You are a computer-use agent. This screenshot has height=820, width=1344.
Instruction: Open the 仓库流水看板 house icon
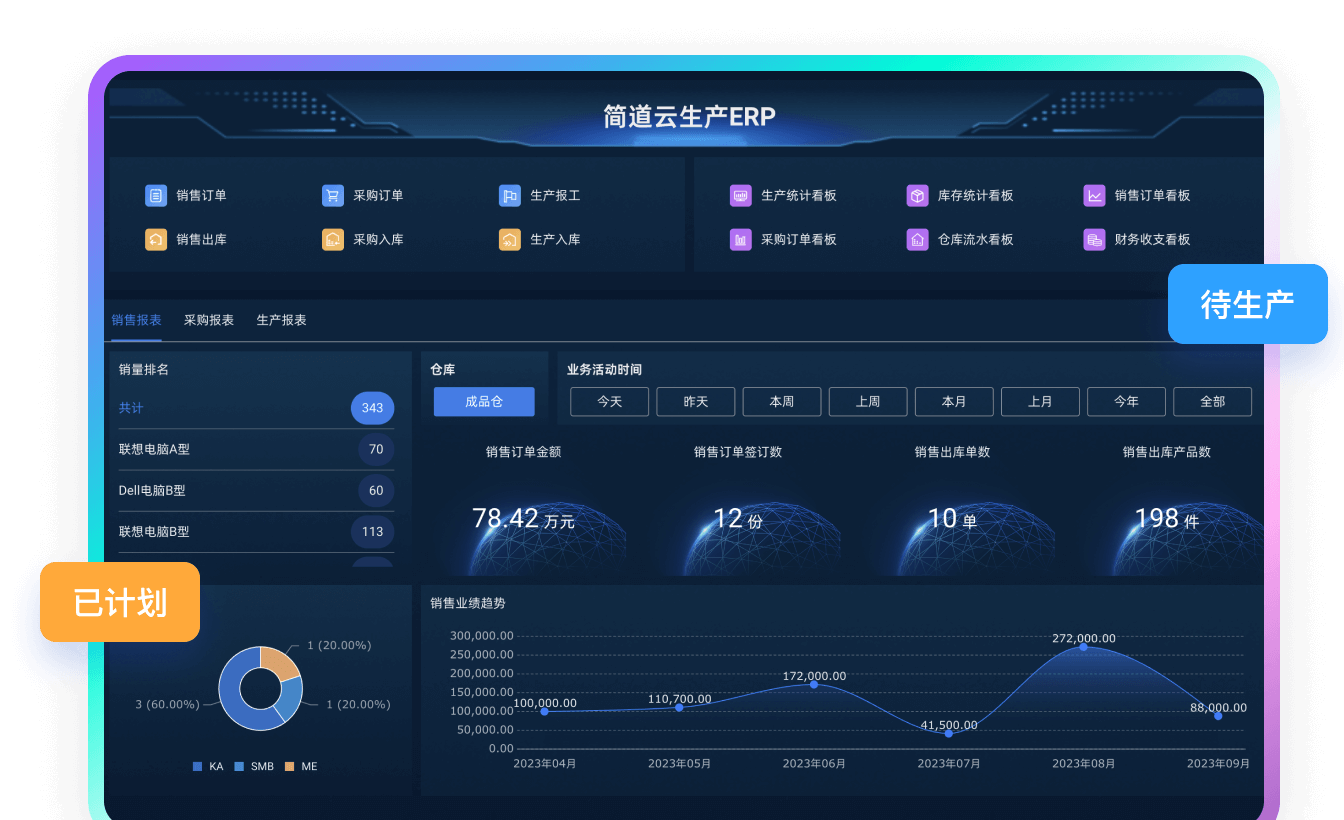pyautogui.click(x=918, y=240)
